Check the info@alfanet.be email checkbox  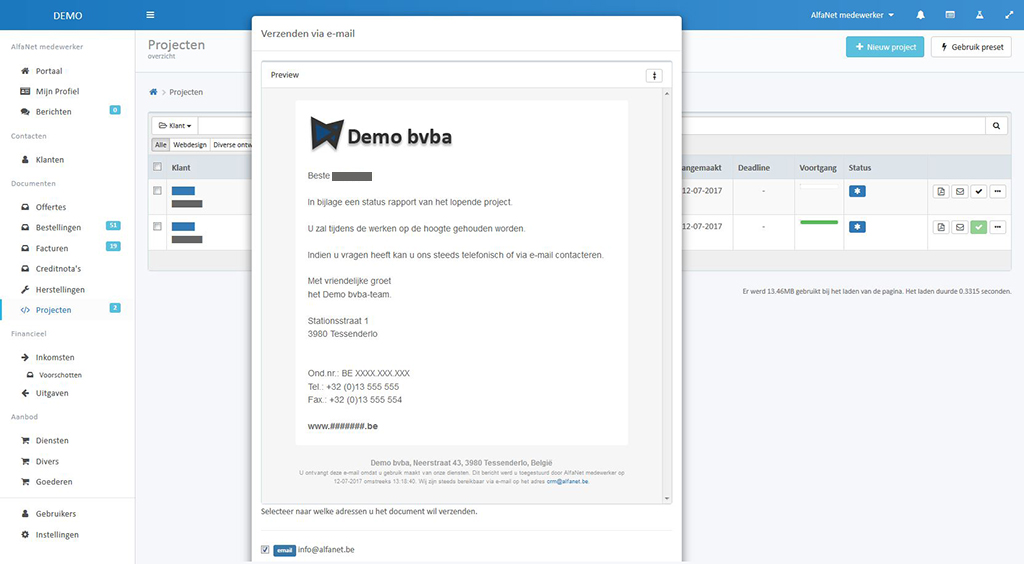coord(265,549)
